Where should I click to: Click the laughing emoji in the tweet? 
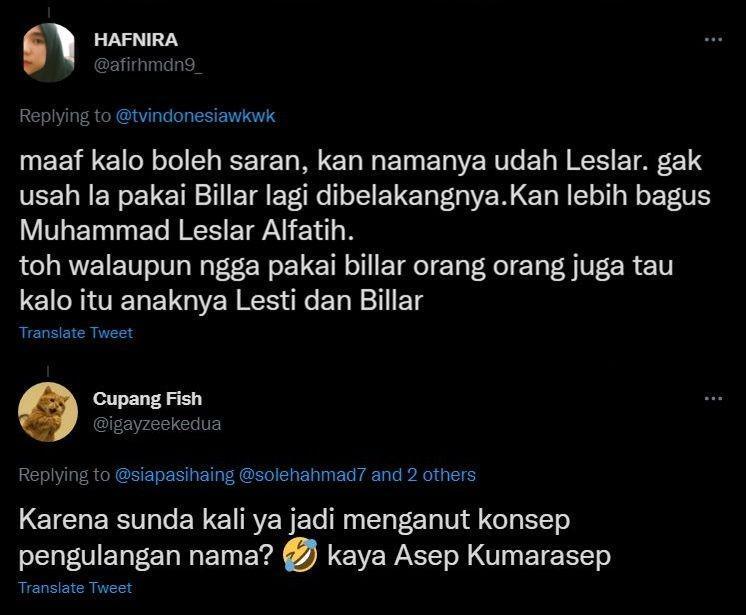(300, 555)
